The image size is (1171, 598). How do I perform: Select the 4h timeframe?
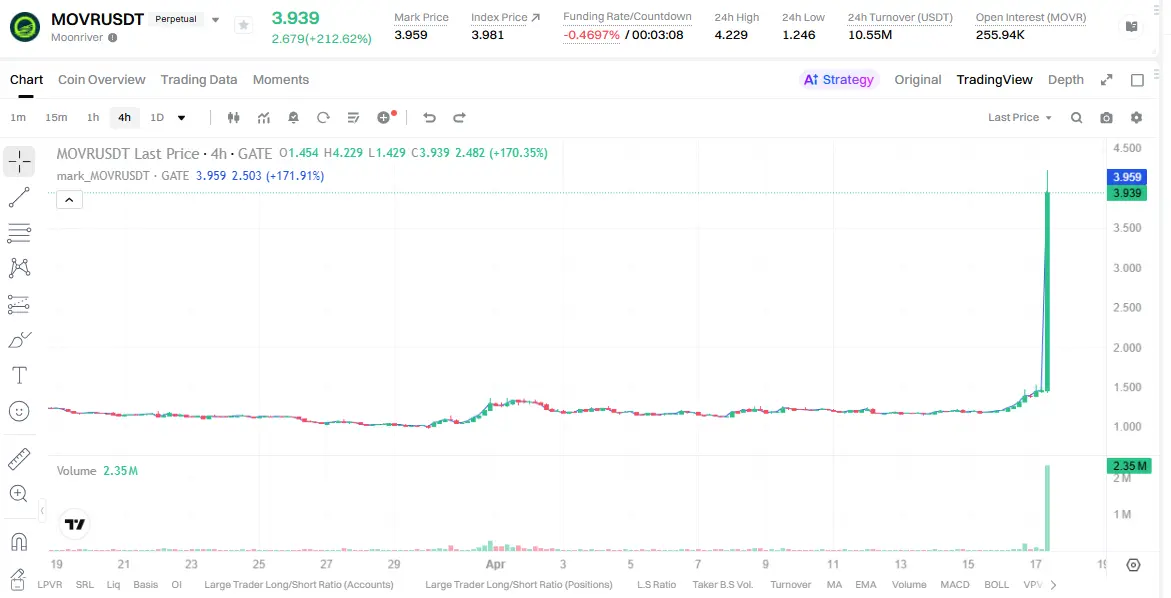click(x=124, y=117)
